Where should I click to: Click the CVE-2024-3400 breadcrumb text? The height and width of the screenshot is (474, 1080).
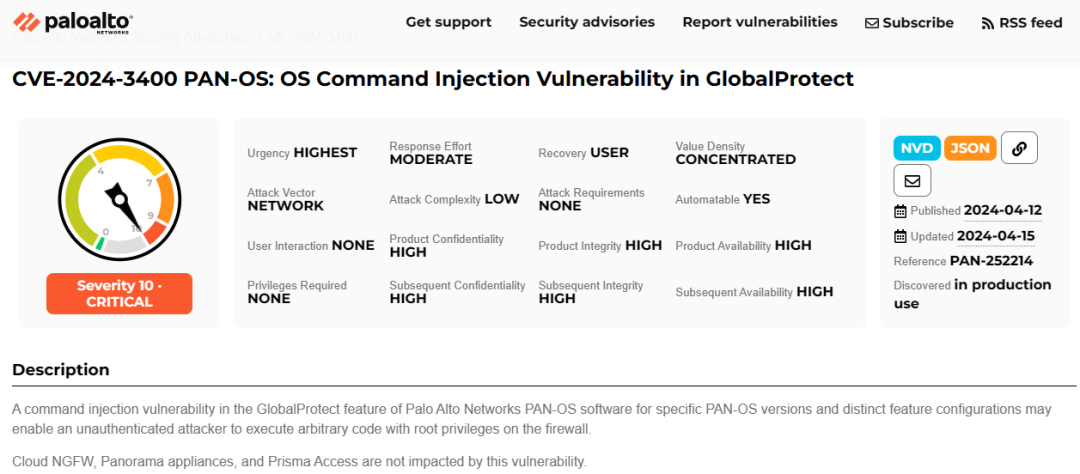click(307, 38)
